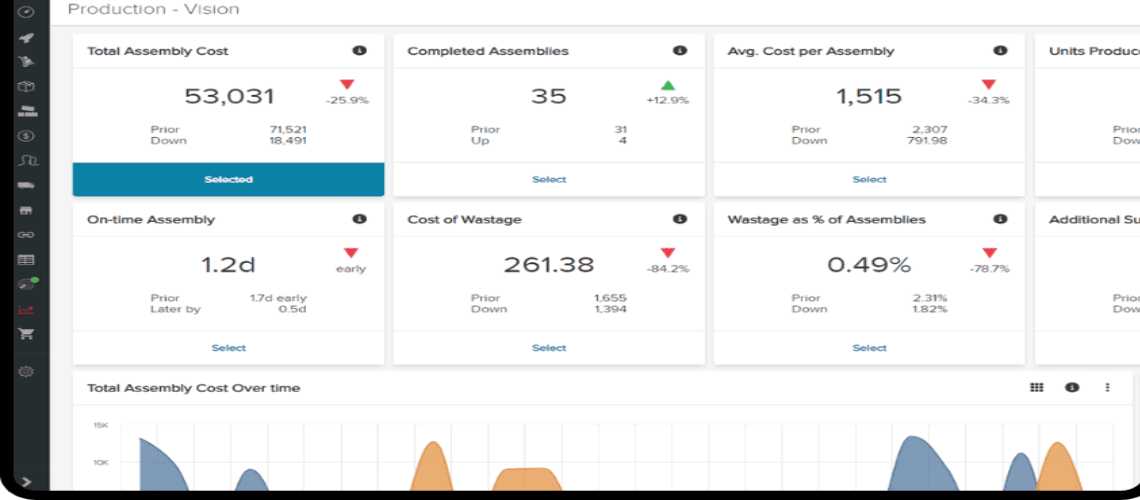
Task: Open the delivery truck sidebar icon
Action: (x=27, y=185)
